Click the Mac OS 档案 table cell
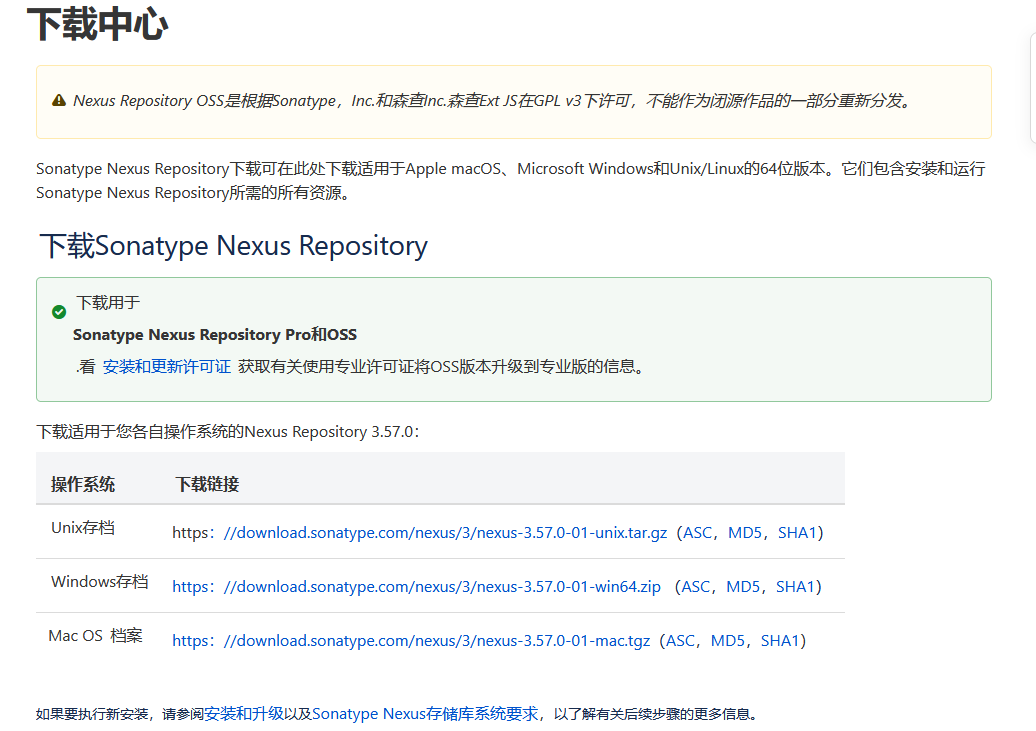Screen dimensions: 1036x731 tap(95, 636)
